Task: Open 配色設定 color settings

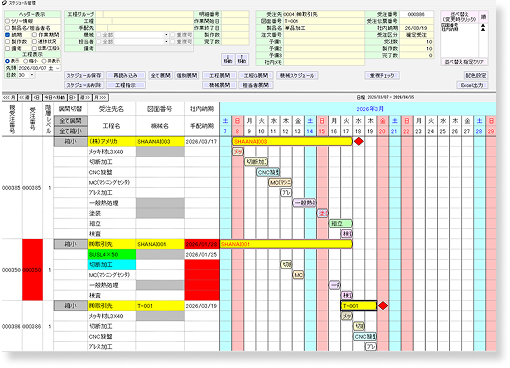Action: pos(476,76)
